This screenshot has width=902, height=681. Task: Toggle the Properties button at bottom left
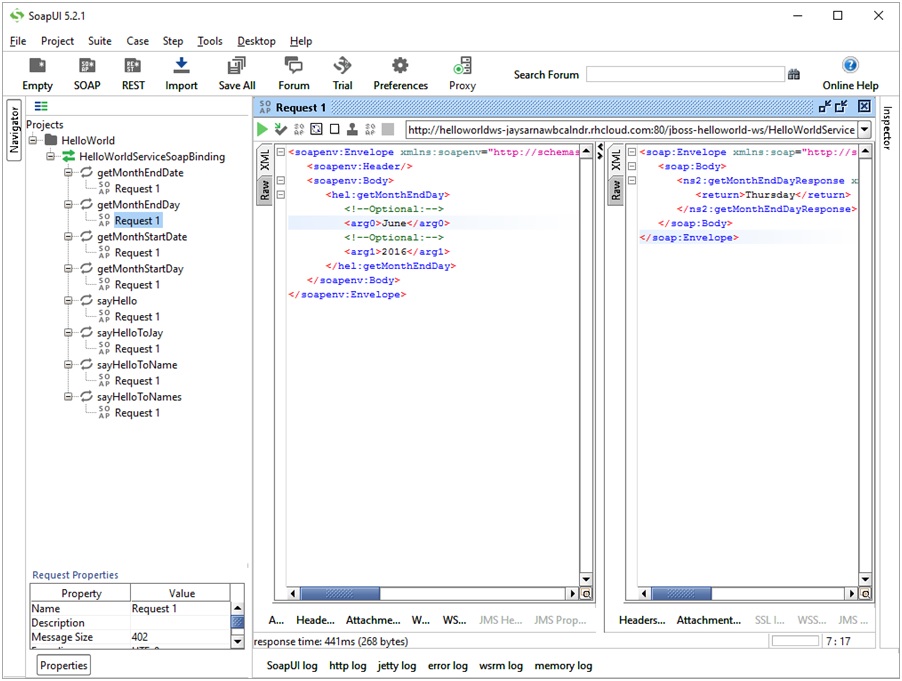[64, 665]
